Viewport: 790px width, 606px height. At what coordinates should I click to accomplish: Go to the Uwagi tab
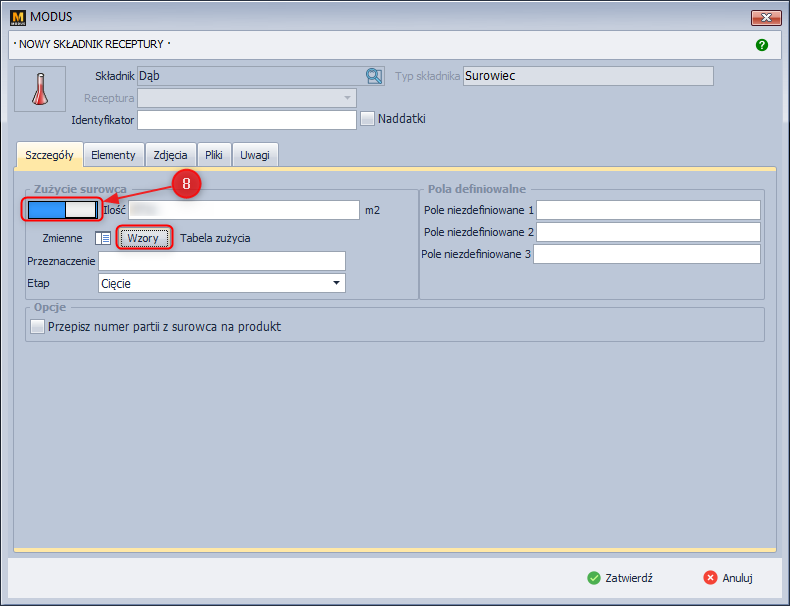coord(255,155)
